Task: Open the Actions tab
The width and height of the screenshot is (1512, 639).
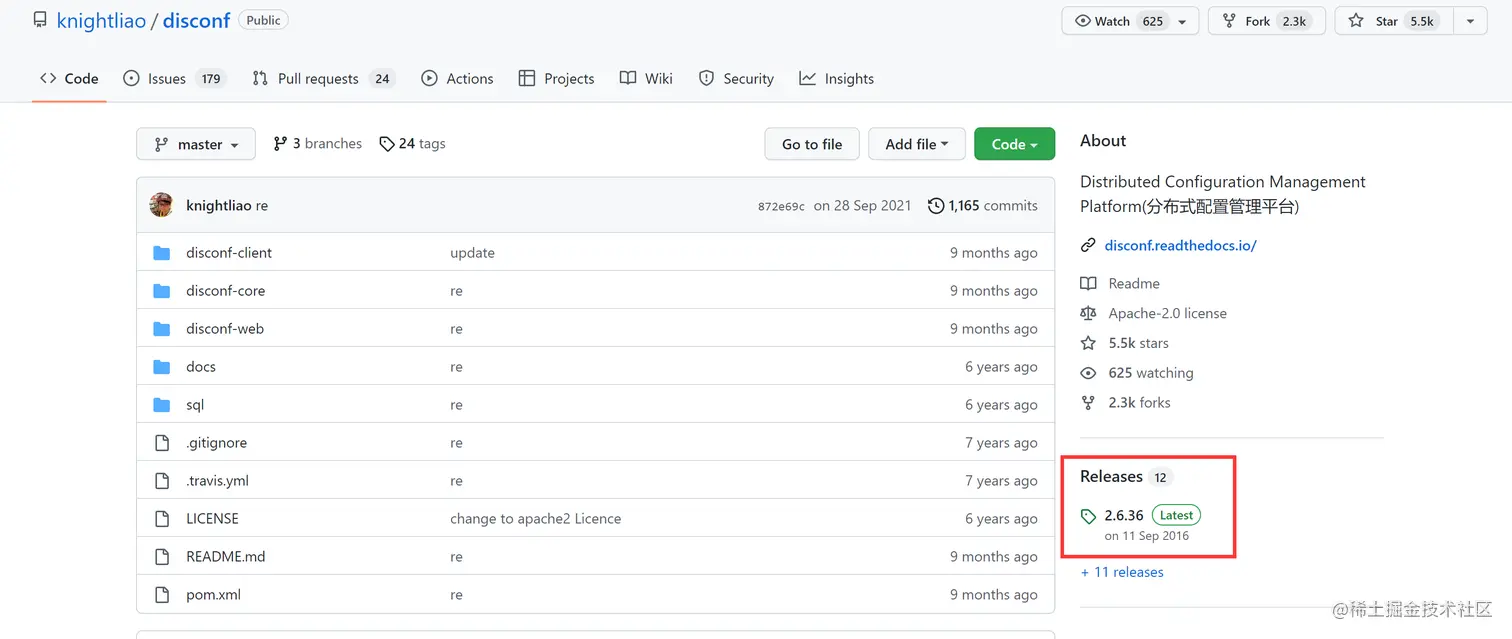Action: click(x=457, y=78)
